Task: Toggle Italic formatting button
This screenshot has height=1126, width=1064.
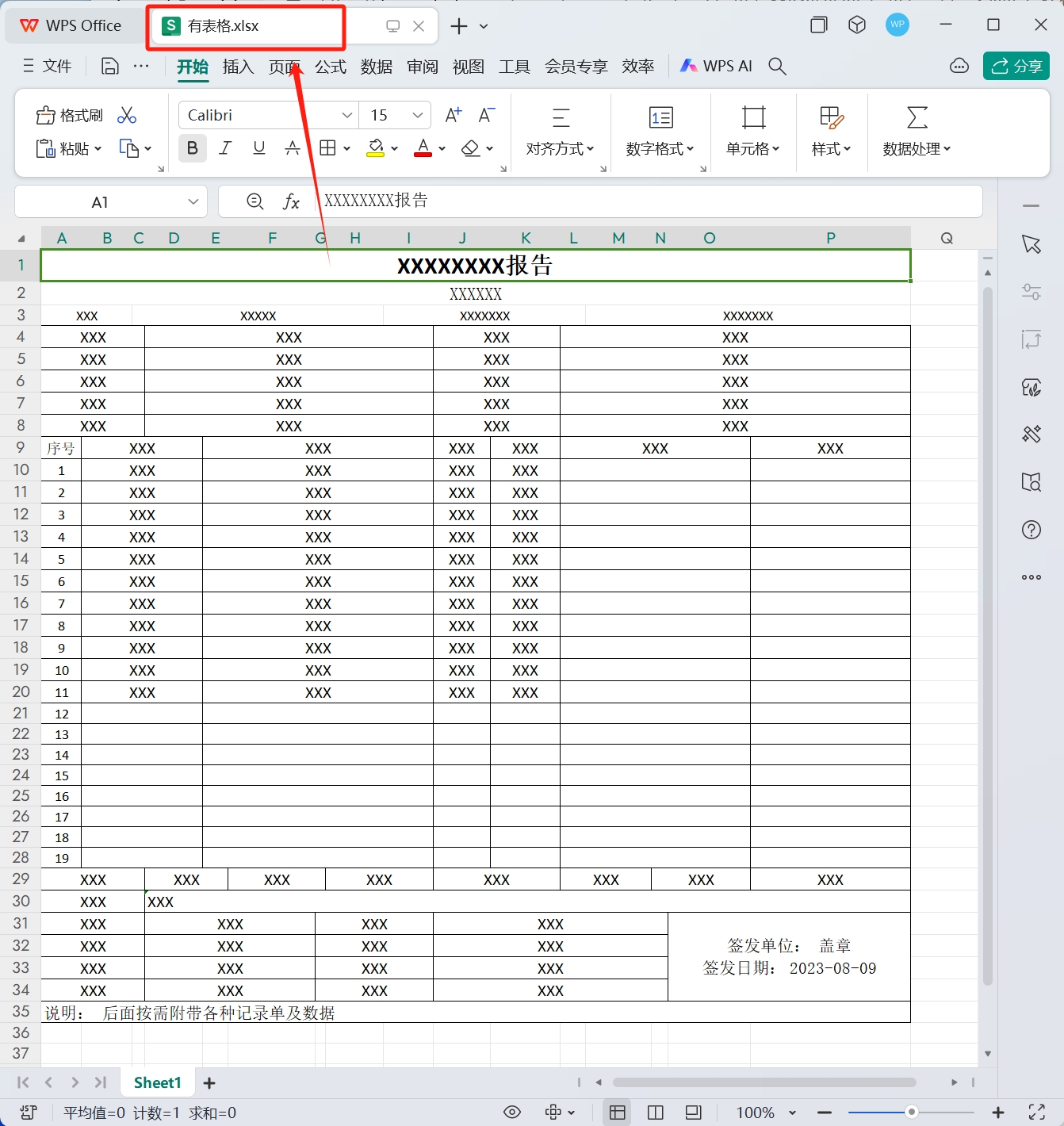Action: 225,148
